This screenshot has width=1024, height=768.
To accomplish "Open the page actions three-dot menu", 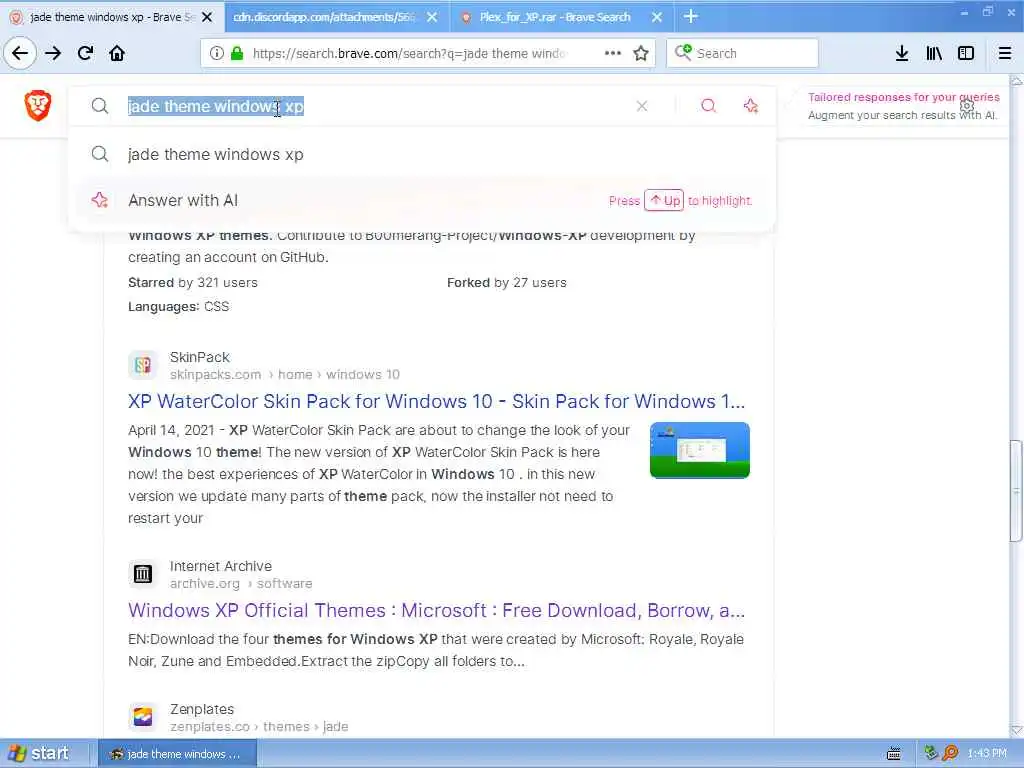I will pyautogui.click(x=613, y=53).
